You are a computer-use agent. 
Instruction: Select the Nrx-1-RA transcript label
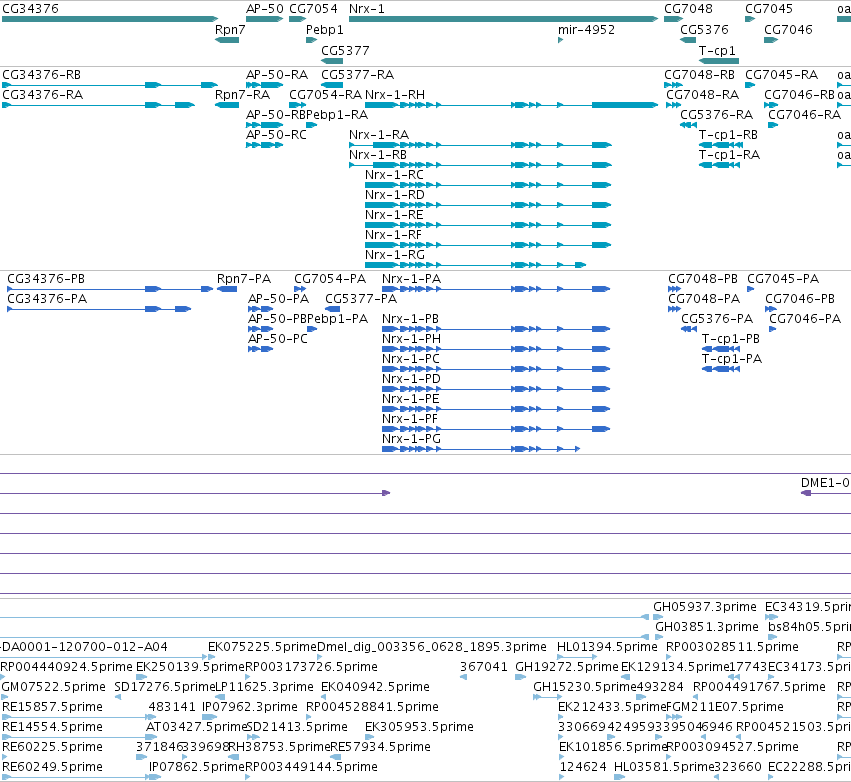click(379, 134)
